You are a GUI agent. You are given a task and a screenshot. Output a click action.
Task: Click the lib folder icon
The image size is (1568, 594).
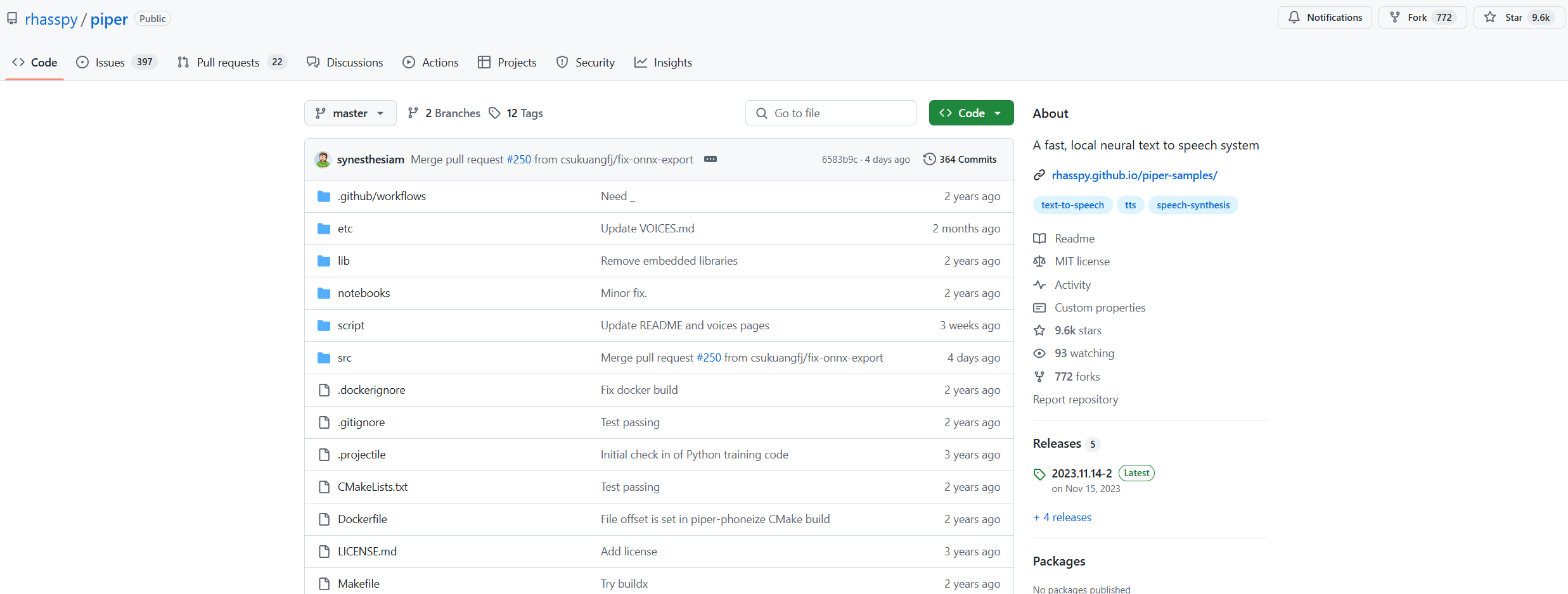point(324,261)
